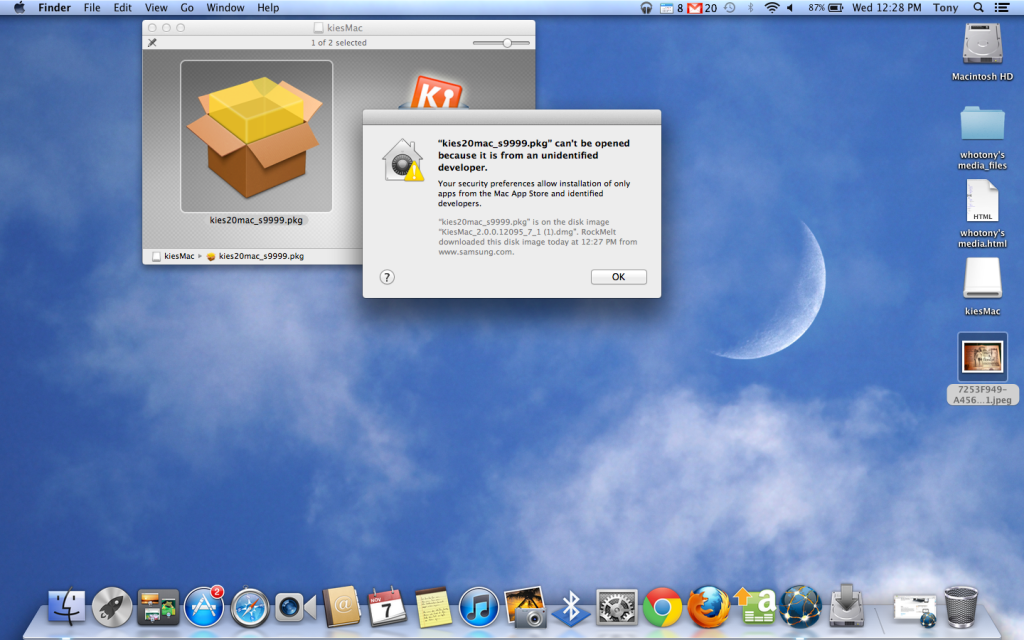
Task: Open the File menu
Action: [92, 8]
